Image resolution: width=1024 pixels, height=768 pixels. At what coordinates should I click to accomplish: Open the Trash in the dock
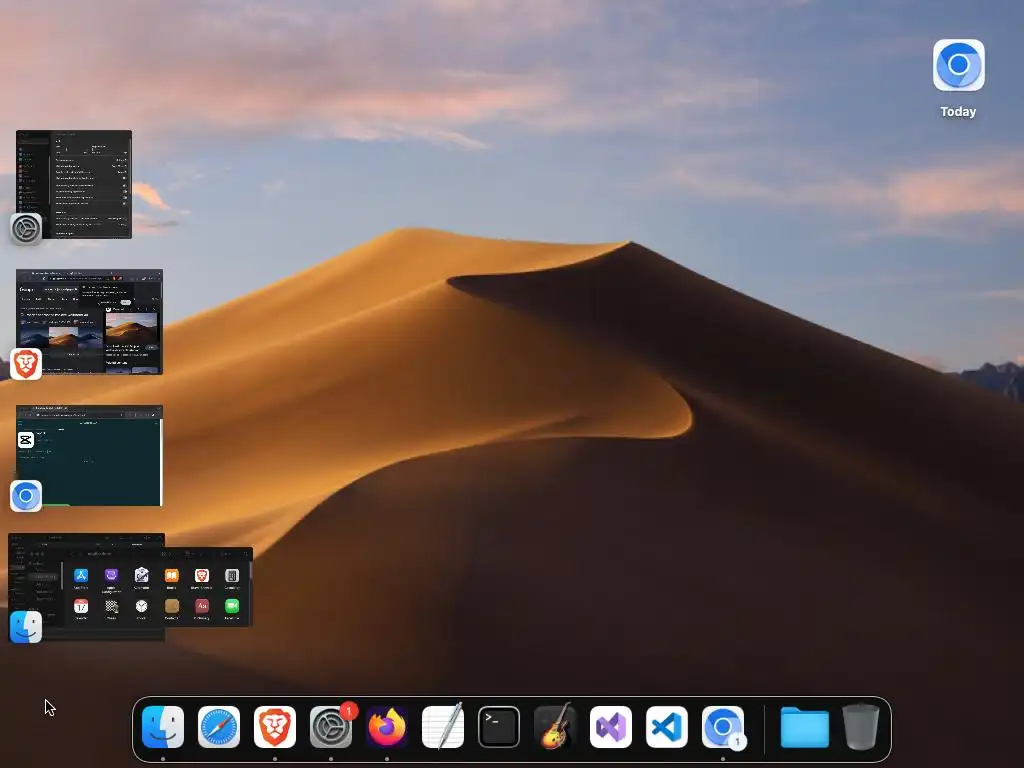(861, 726)
